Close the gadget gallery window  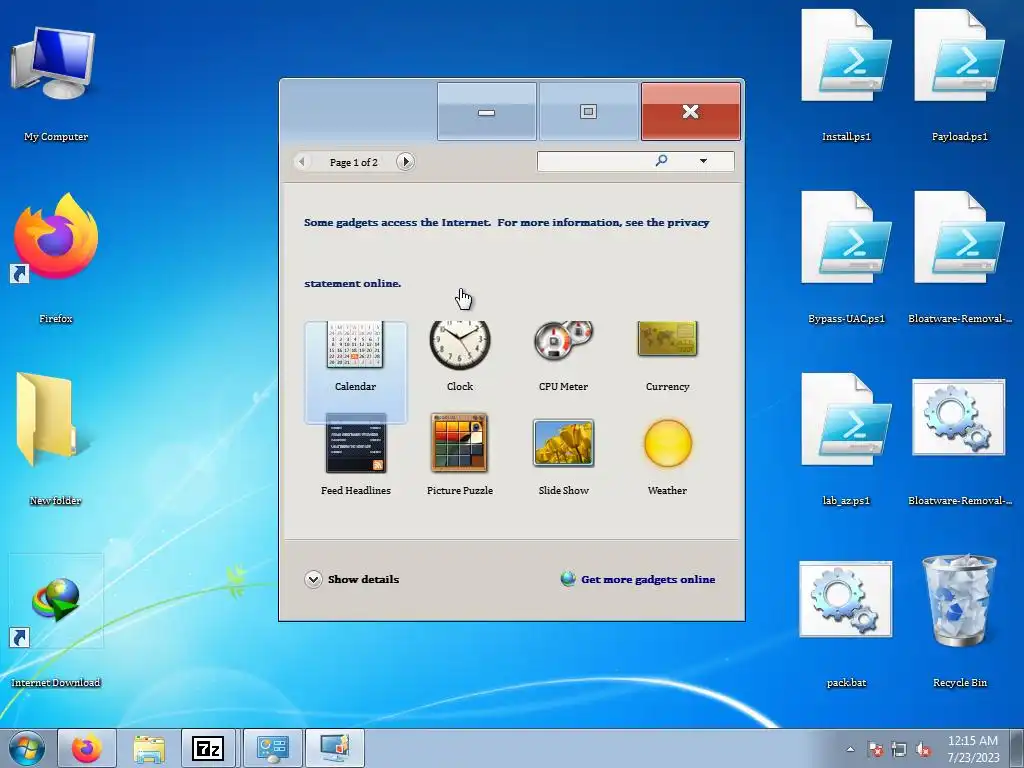coord(690,111)
